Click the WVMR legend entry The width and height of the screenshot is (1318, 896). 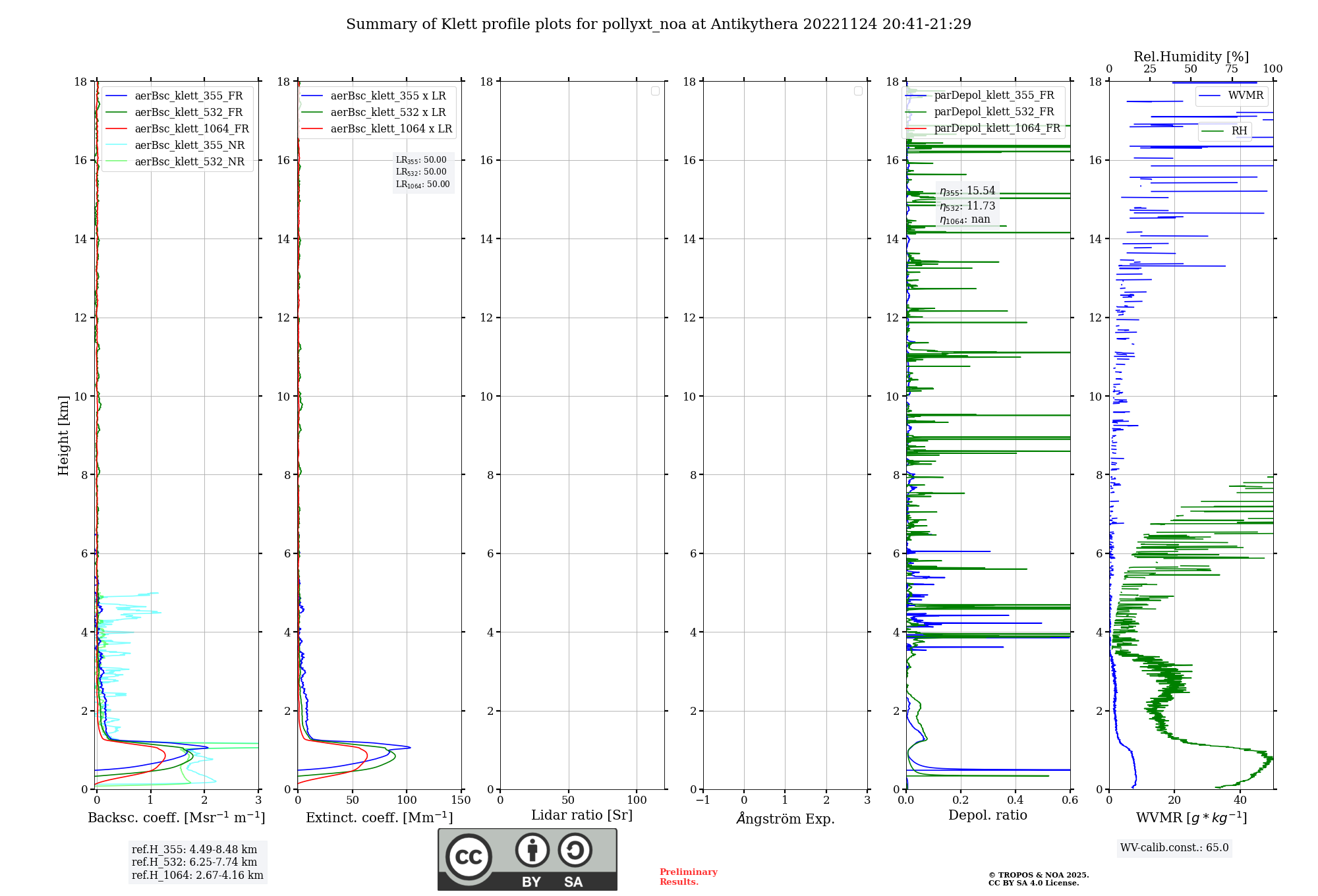point(1231,96)
